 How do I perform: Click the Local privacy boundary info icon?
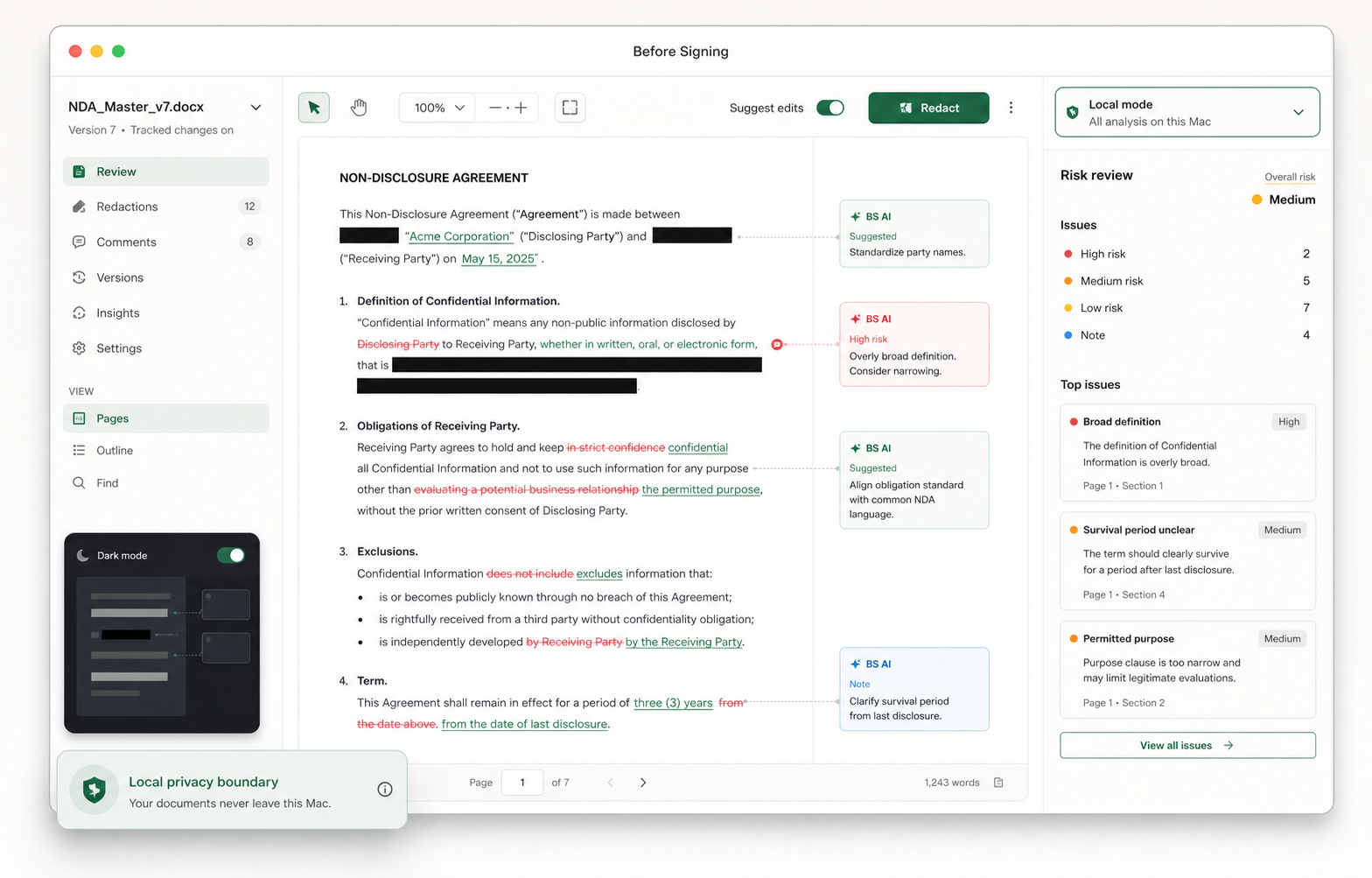click(384, 790)
